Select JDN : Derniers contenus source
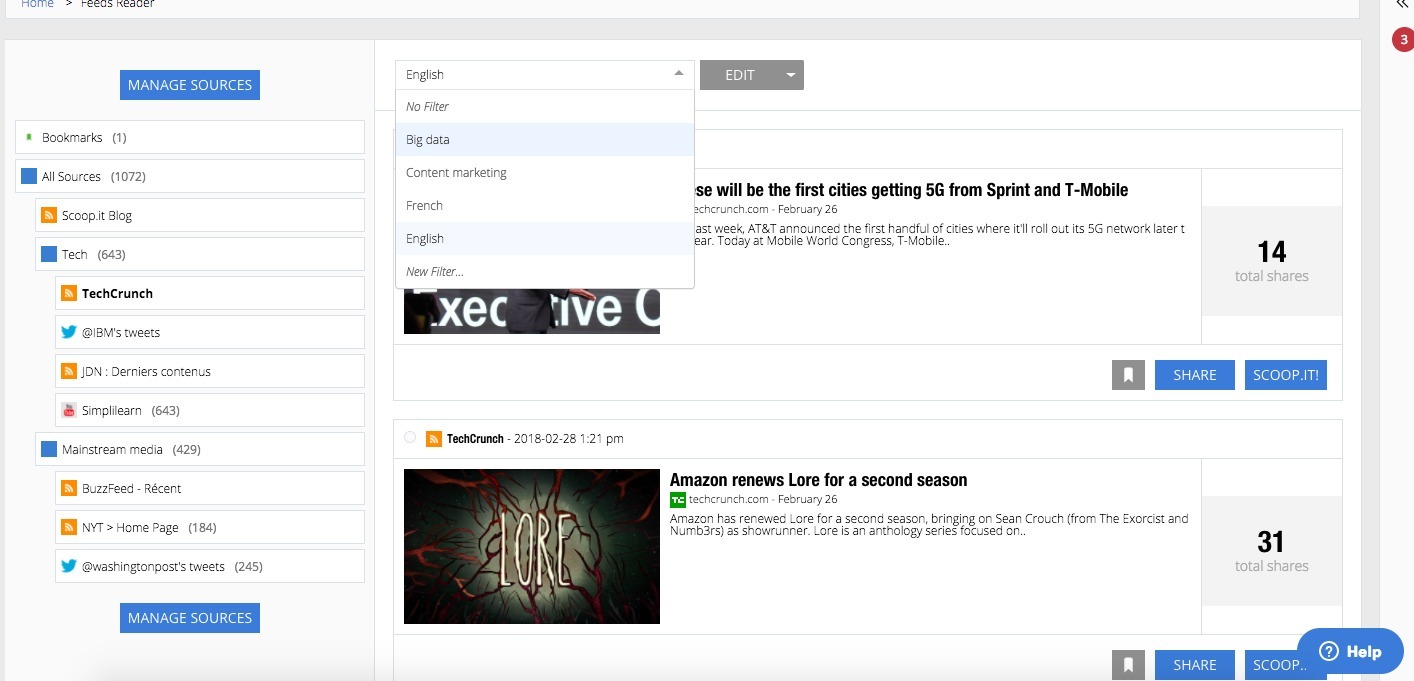This screenshot has height=681, width=1414. pos(210,371)
